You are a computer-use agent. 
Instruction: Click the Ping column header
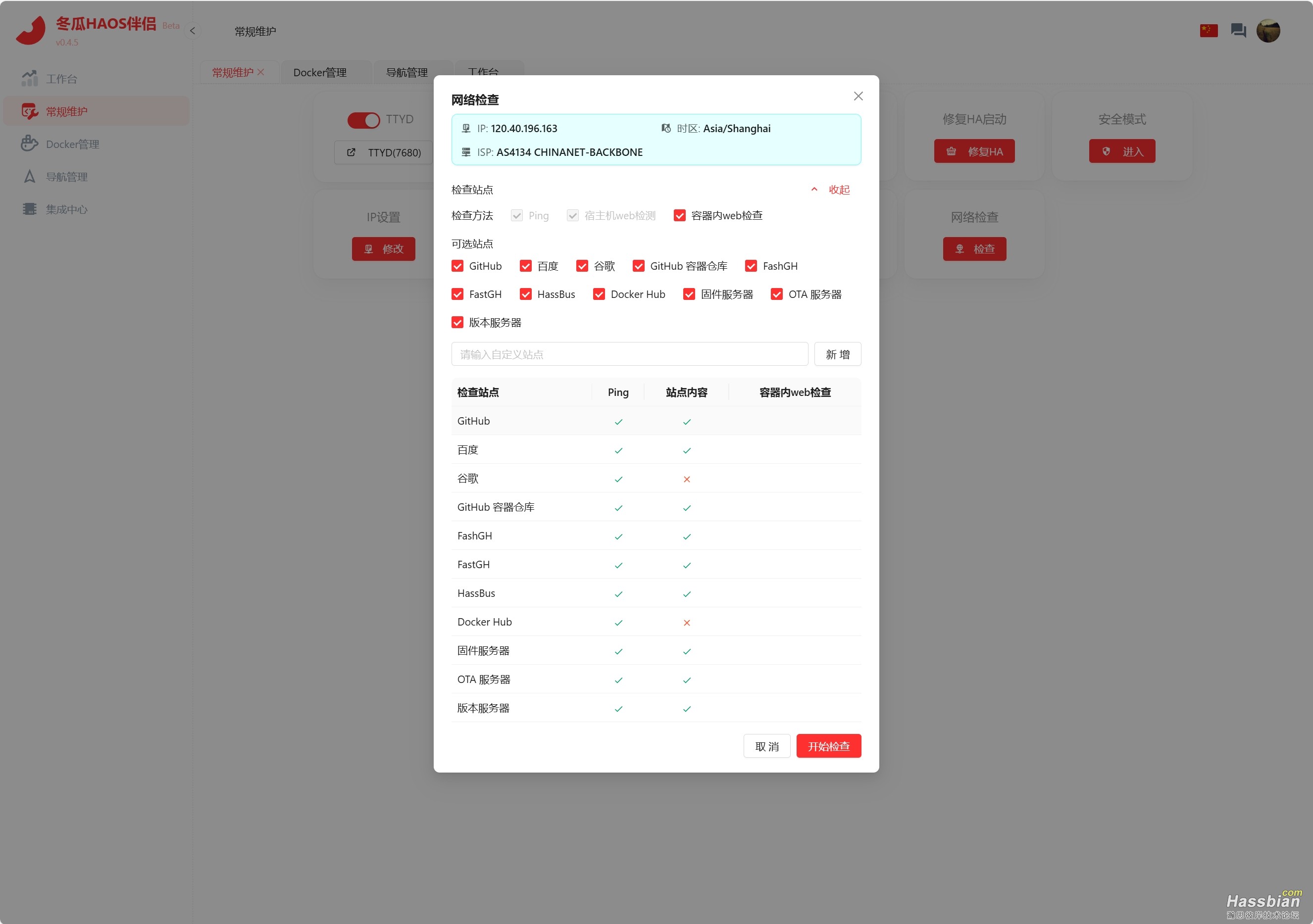[x=618, y=392]
